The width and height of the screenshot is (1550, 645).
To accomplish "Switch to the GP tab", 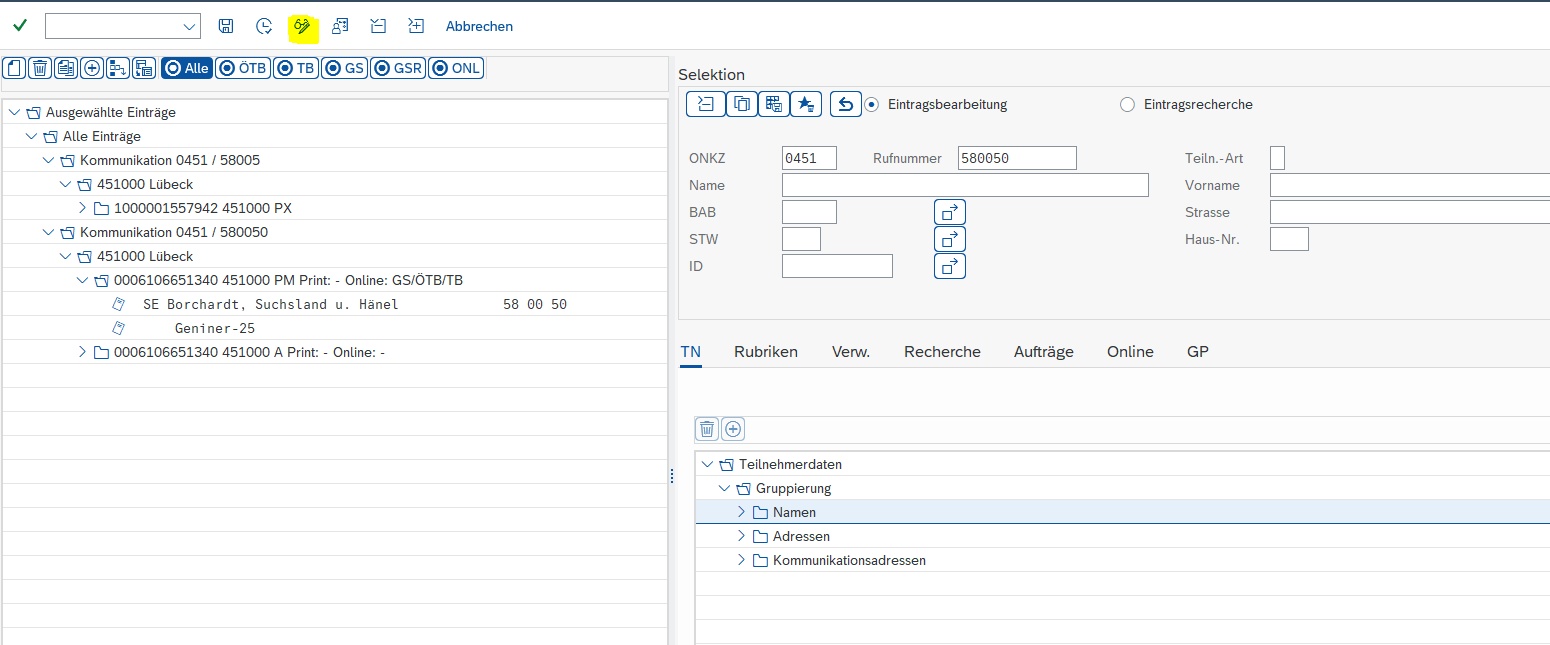I will coord(1198,351).
